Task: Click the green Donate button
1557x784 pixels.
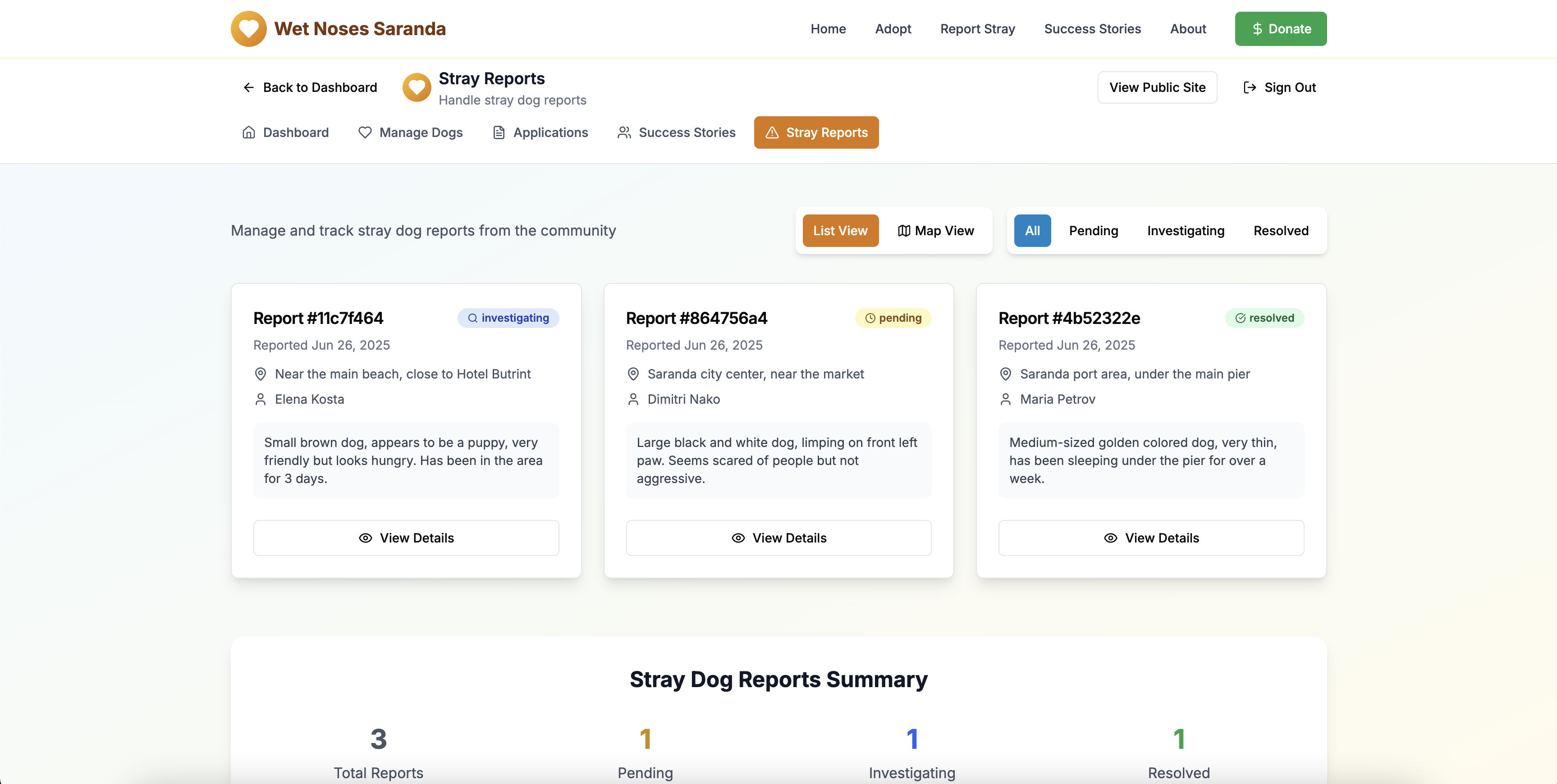Action: [x=1280, y=29]
